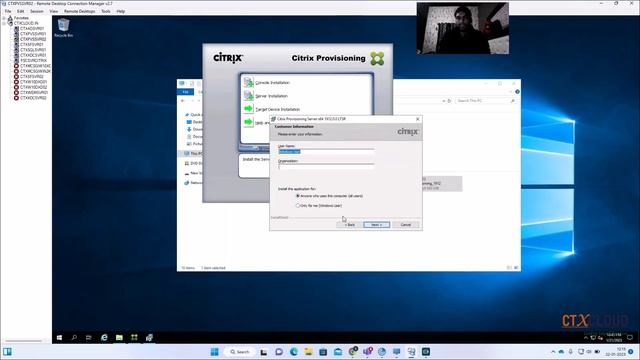Screen dimensions: 640x360
Task: Click Server Installation link text
Action: pyautogui.click(x=271, y=96)
